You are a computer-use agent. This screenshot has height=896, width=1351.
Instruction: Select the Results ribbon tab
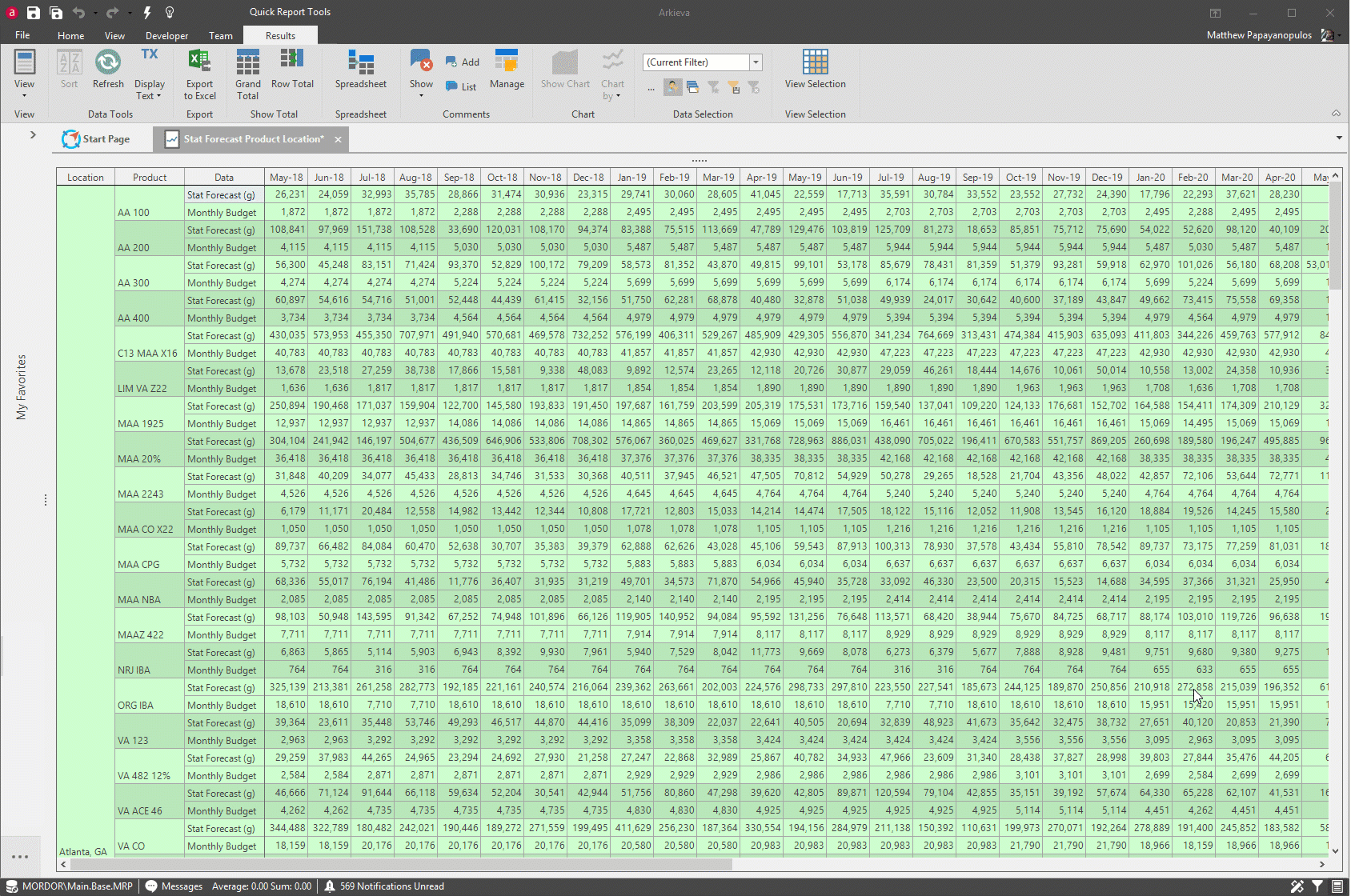pyautogui.click(x=280, y=35)
